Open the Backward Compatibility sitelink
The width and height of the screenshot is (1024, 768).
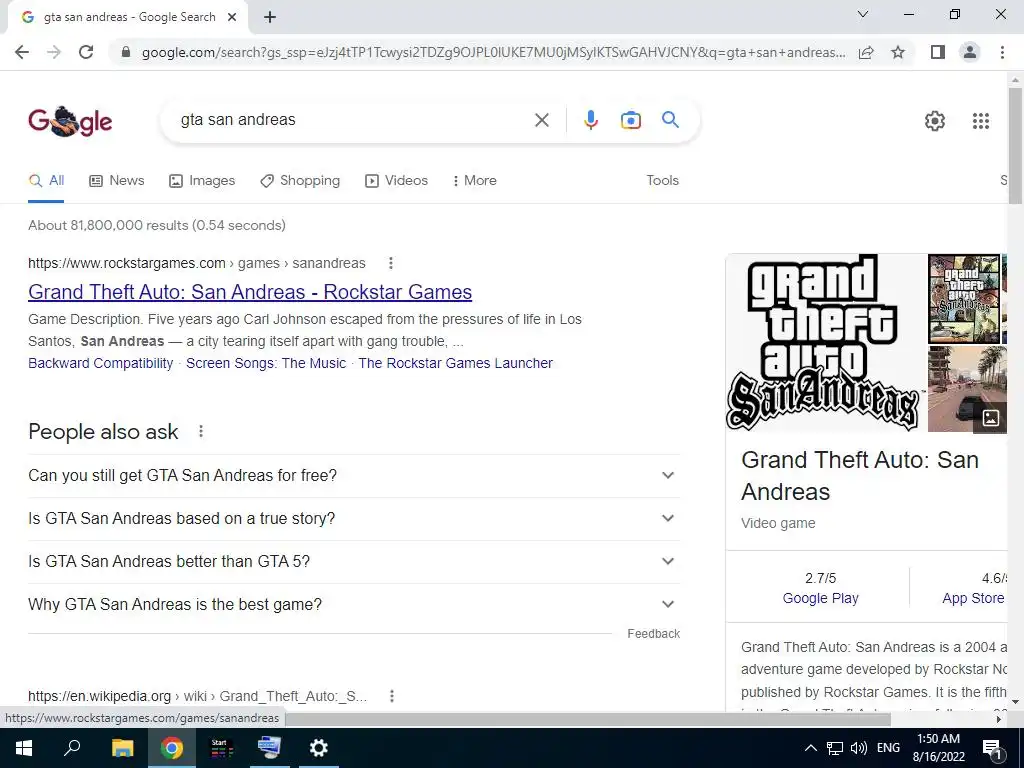[101, 363]
